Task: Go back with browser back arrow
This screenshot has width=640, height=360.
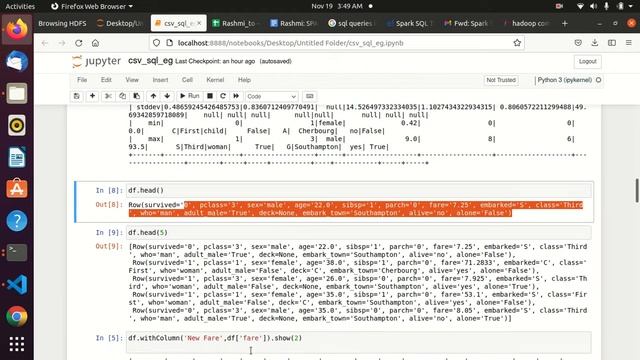Action: coord(45,43)
